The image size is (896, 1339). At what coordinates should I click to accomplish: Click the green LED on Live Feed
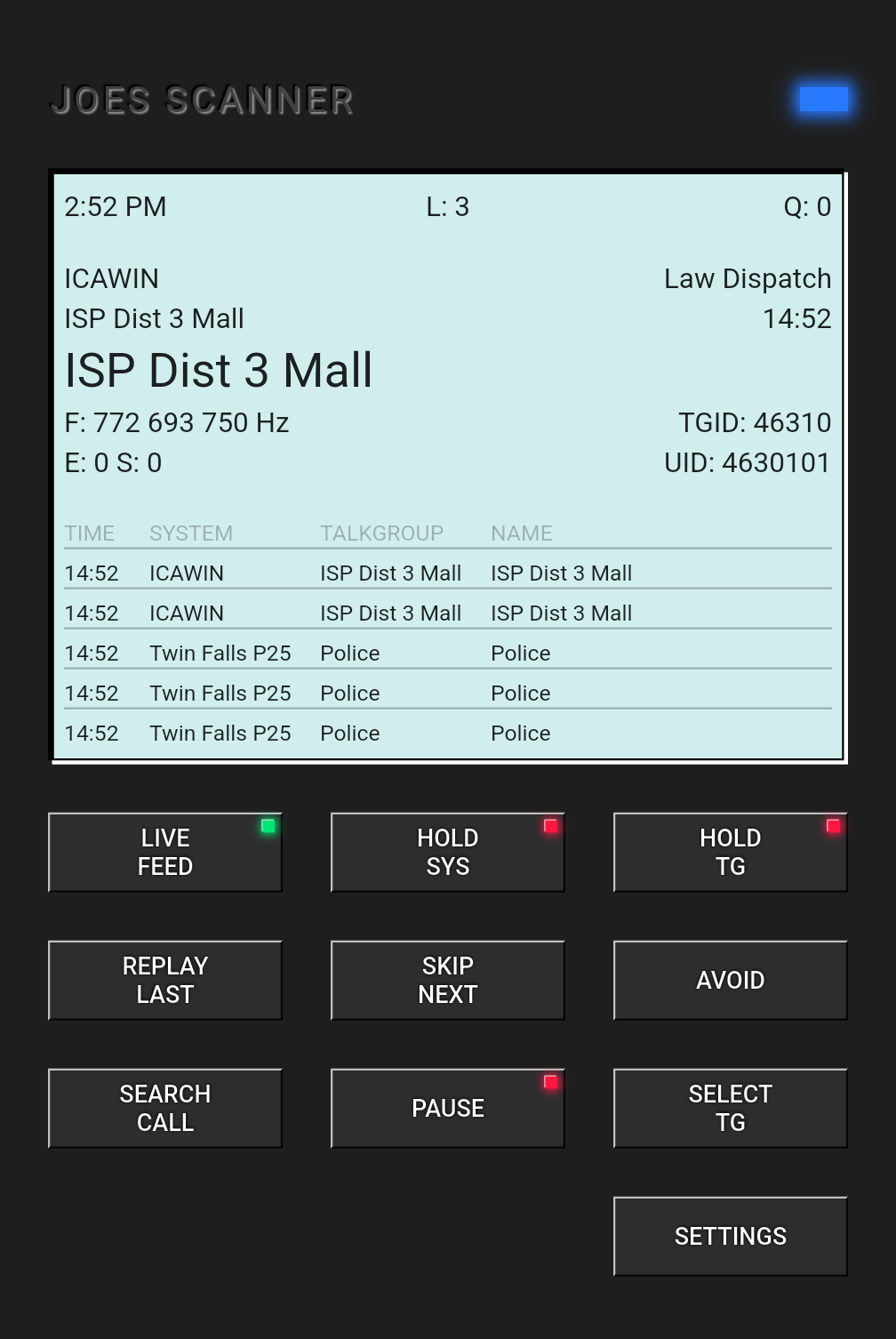coord(268,825)
